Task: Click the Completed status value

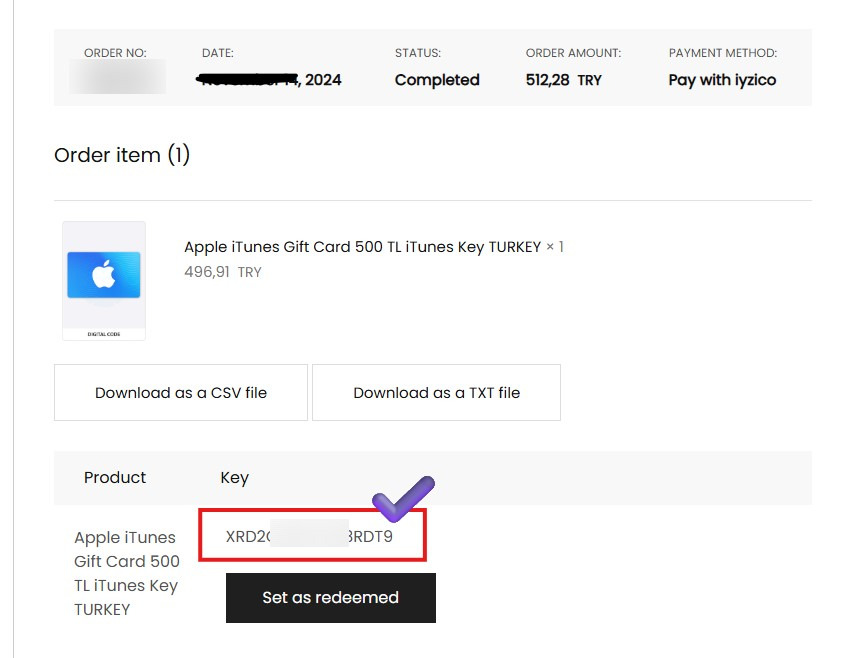Action: [437, 80]
